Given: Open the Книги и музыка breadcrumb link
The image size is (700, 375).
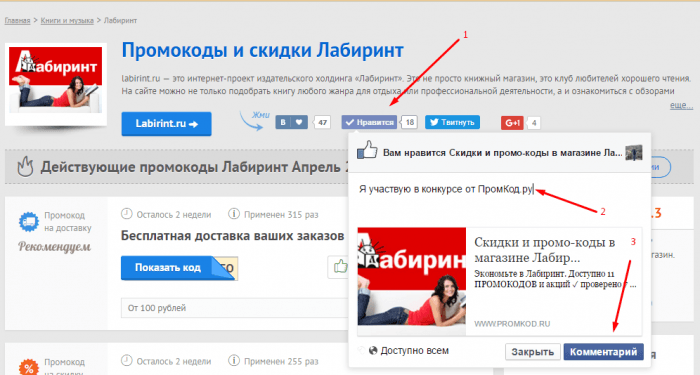Looking at the screenshot, I should click(67, 21).
